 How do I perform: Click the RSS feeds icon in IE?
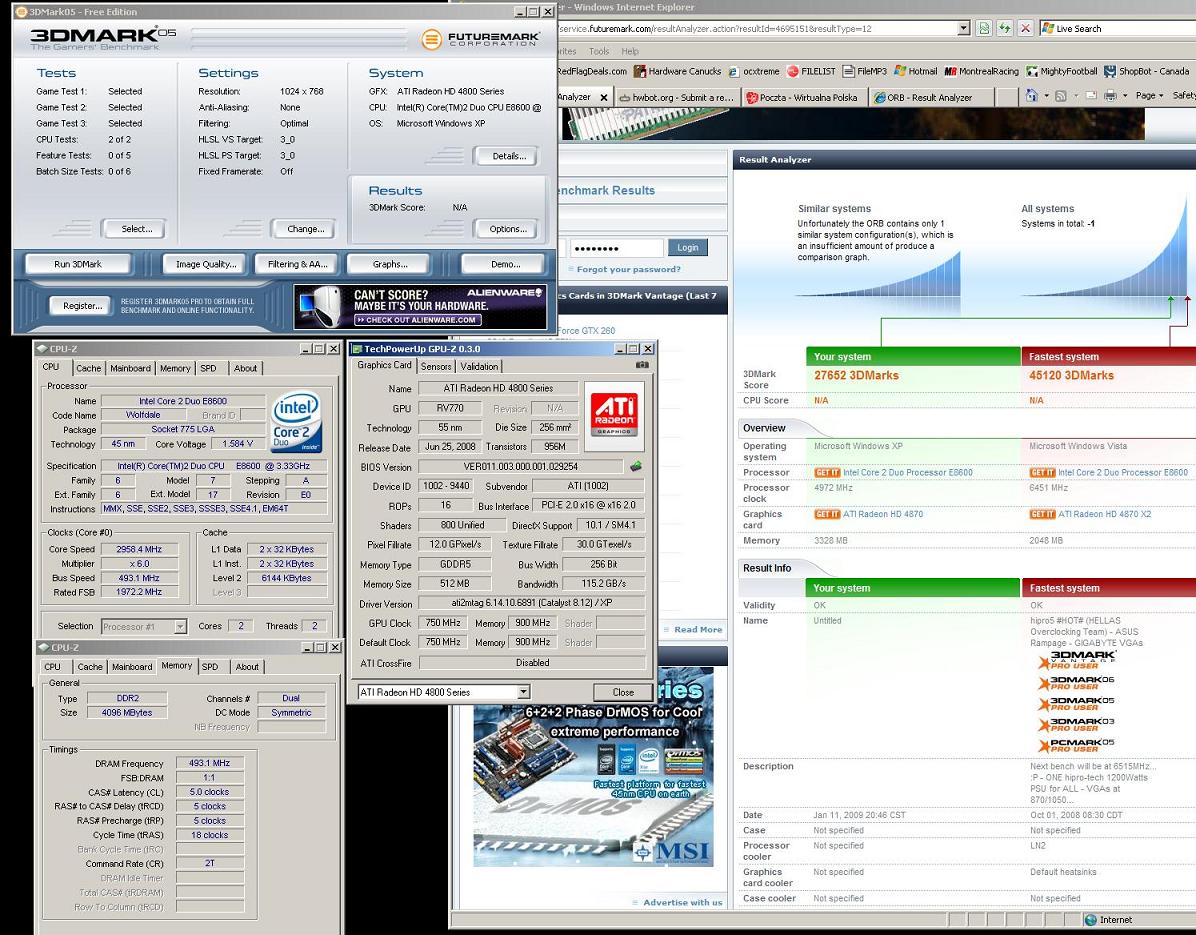1060,95
